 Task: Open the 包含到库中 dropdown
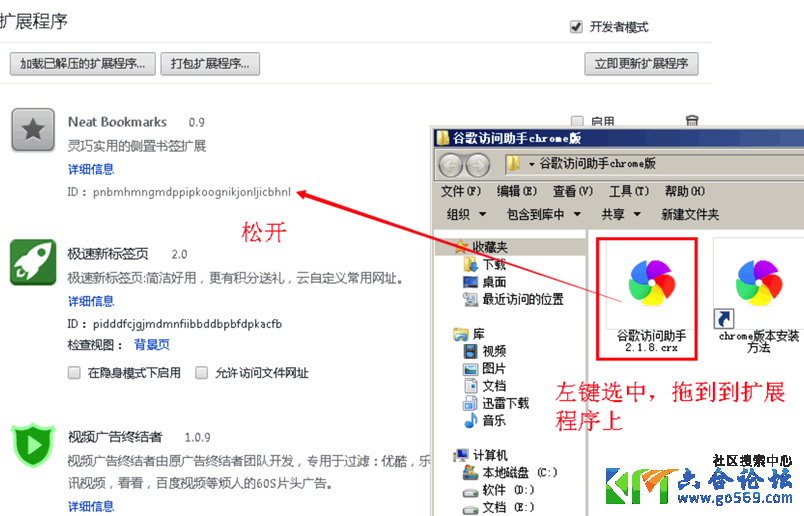549,214
